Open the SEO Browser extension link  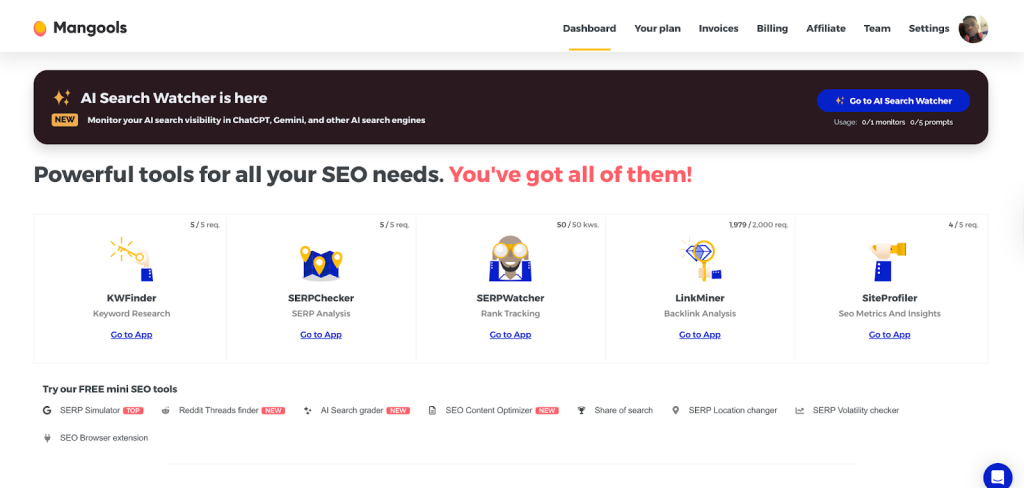pyautogui.click(x=103, y=438)
